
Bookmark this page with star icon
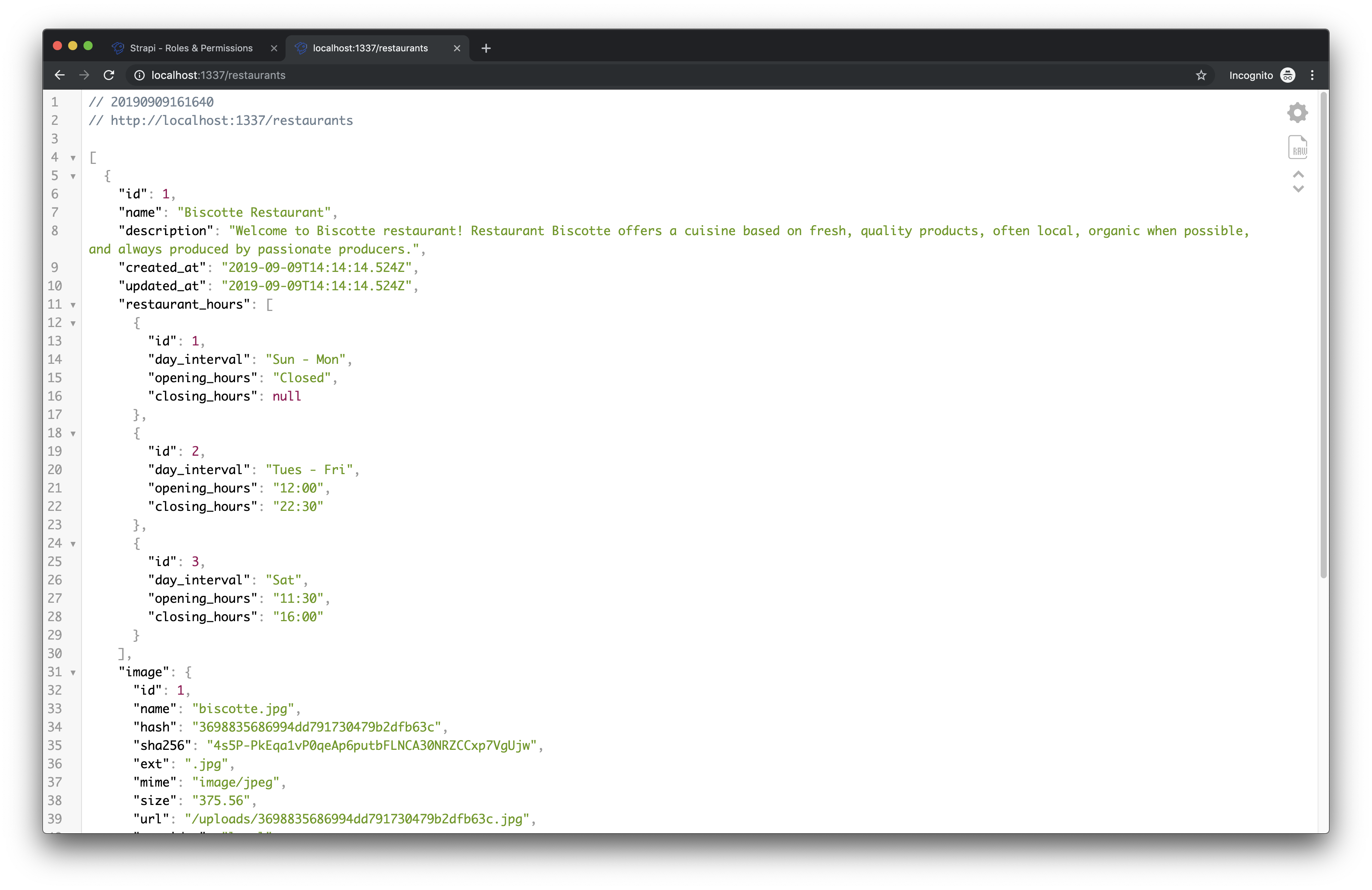click(x=1201, y=75)
